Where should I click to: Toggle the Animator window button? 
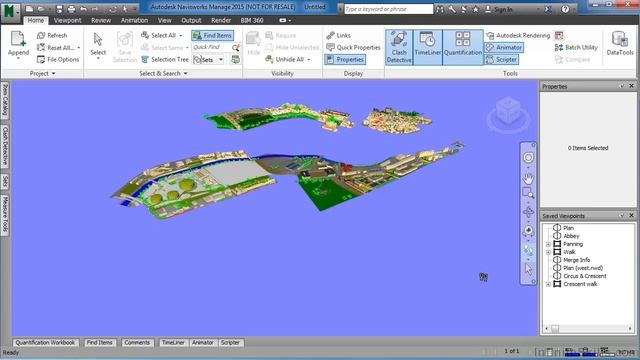click(504, 47)
